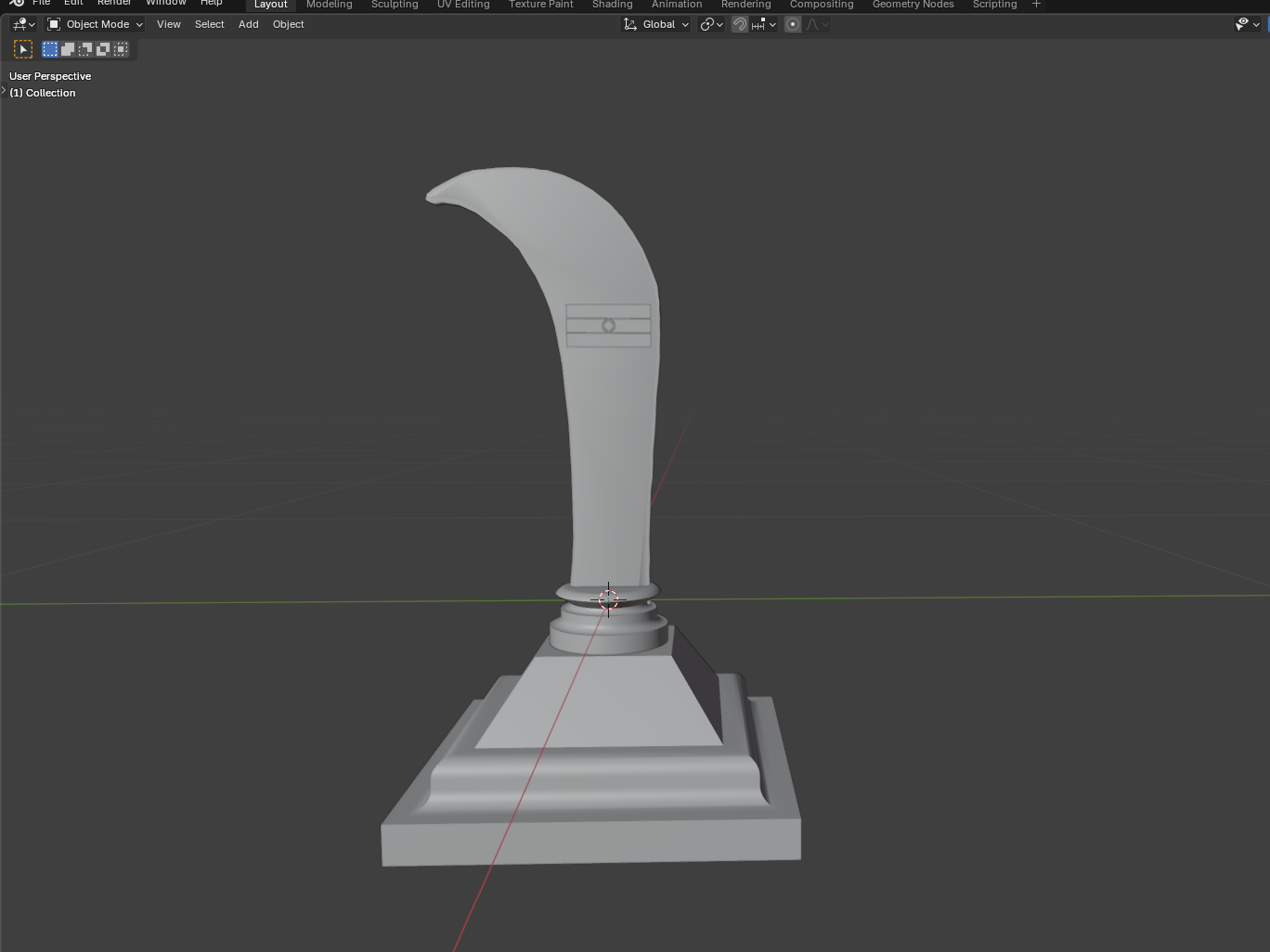
Task: Choose Invert selection mode icon
Action: click(103, 49)
